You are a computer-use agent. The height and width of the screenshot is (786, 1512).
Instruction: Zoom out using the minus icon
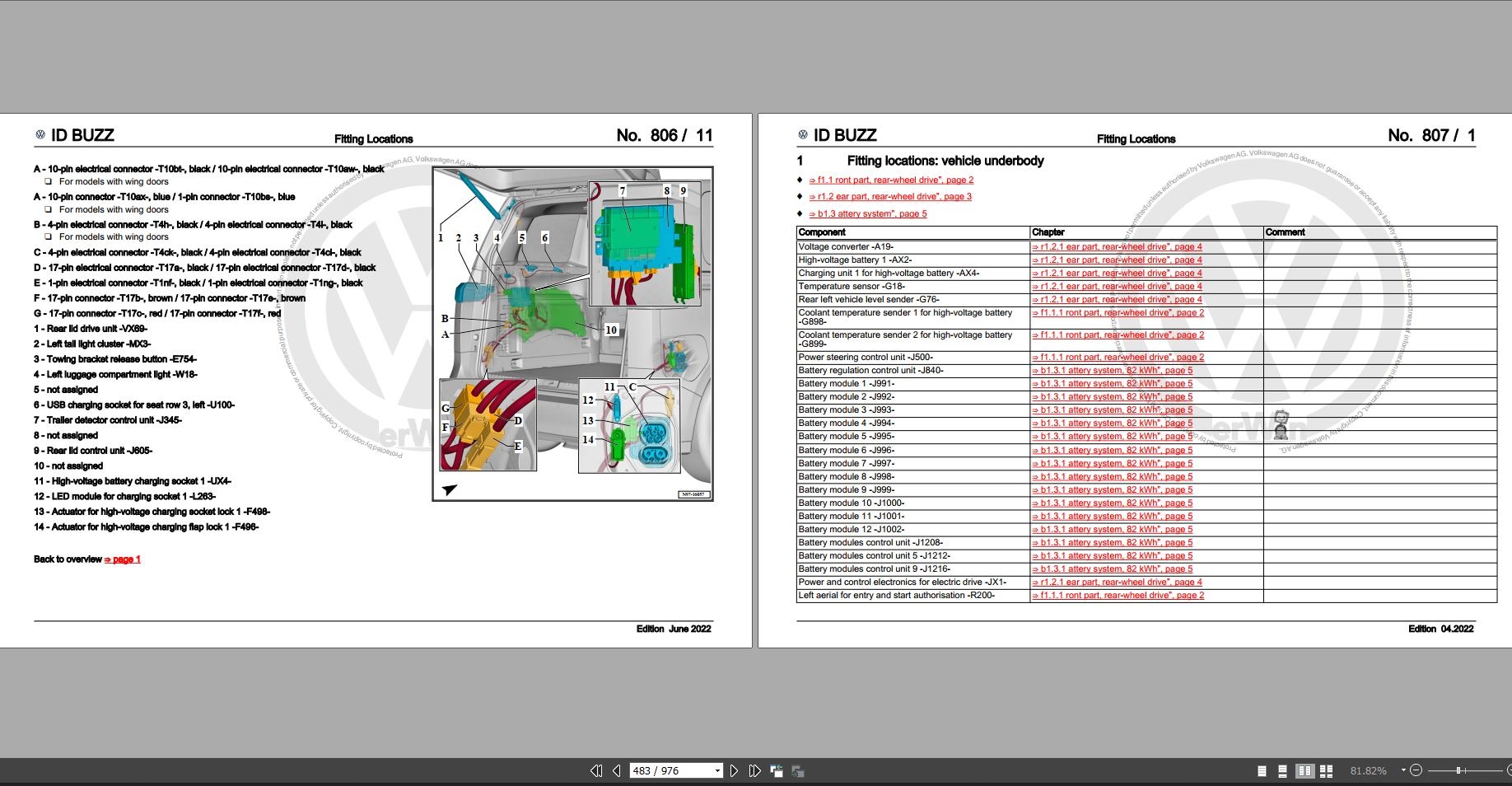1415,770
